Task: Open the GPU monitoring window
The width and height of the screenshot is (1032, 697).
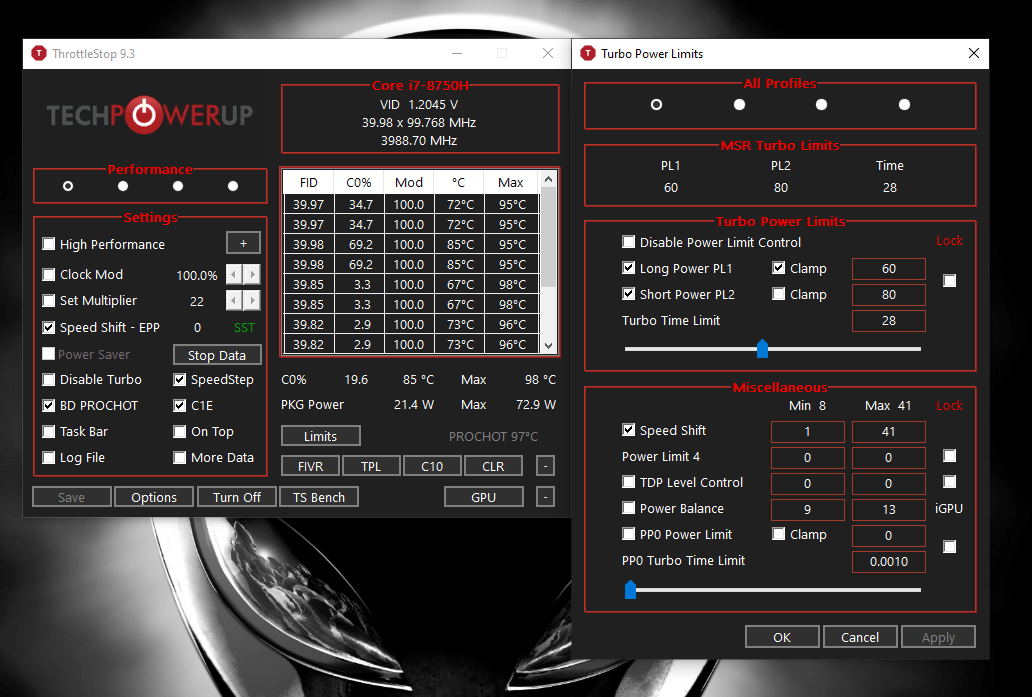Action: pyautogui.click(x=483, y=496)
